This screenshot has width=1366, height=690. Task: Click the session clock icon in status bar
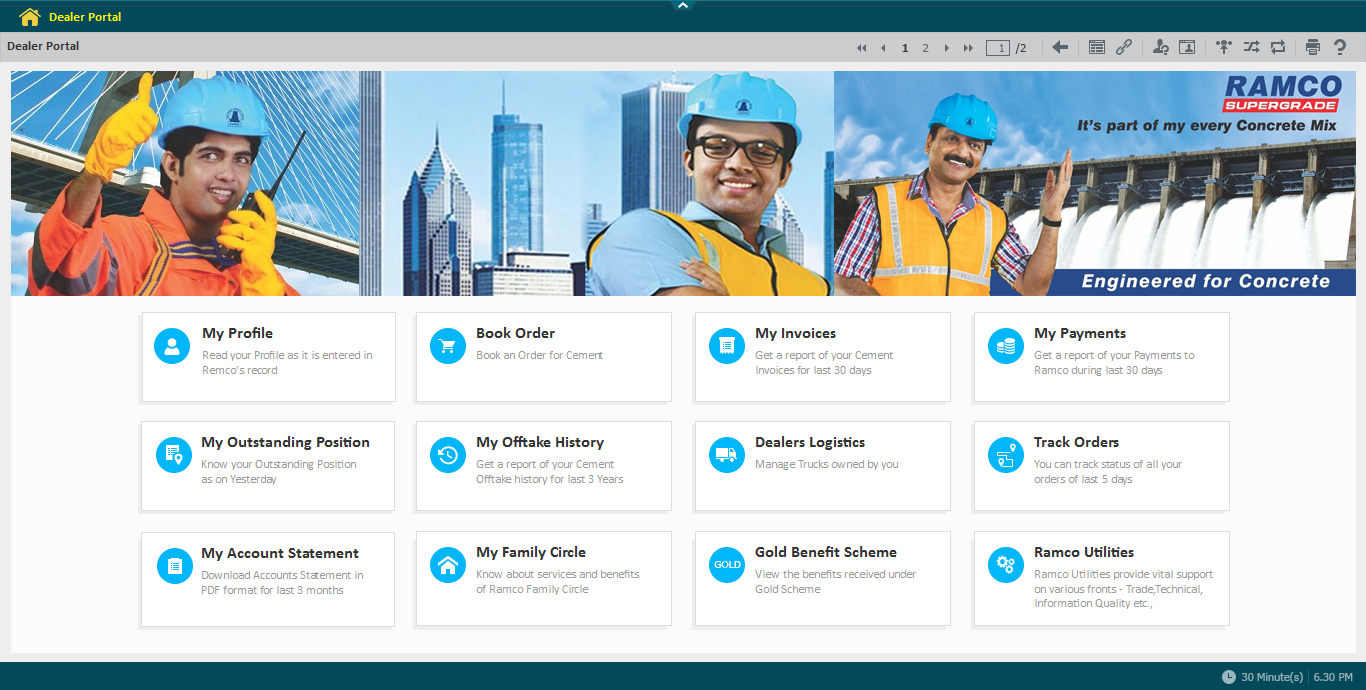pos(1228,677)
